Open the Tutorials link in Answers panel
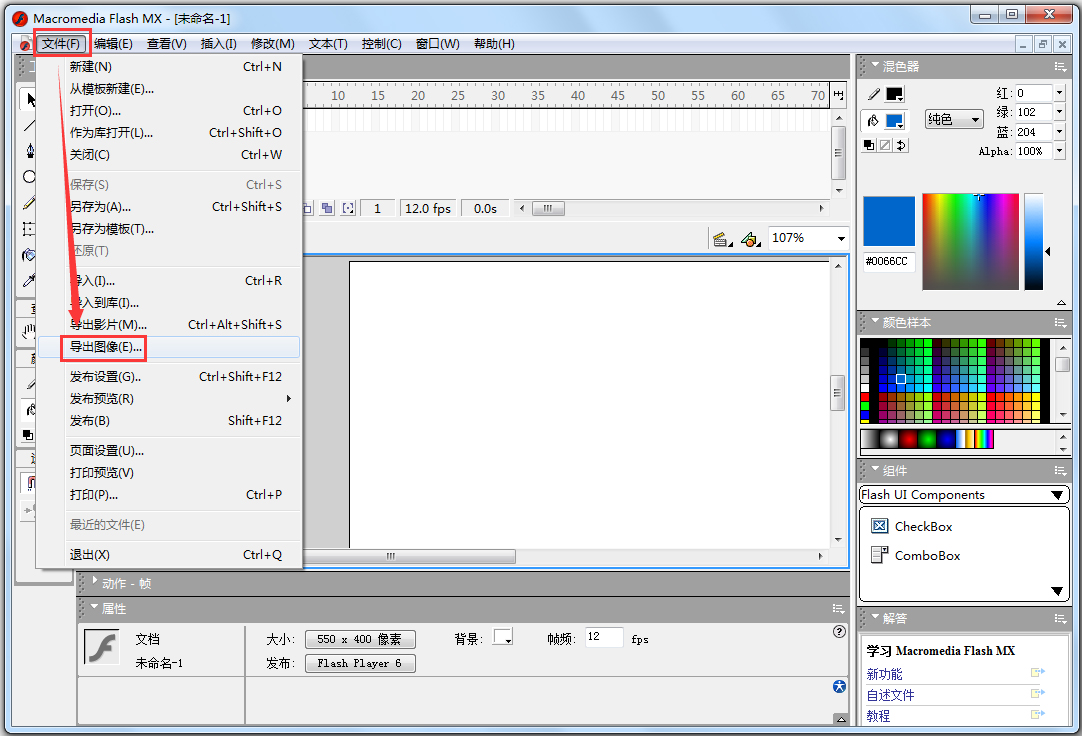Screen dimensions: 1082x736 pos(878,716)
